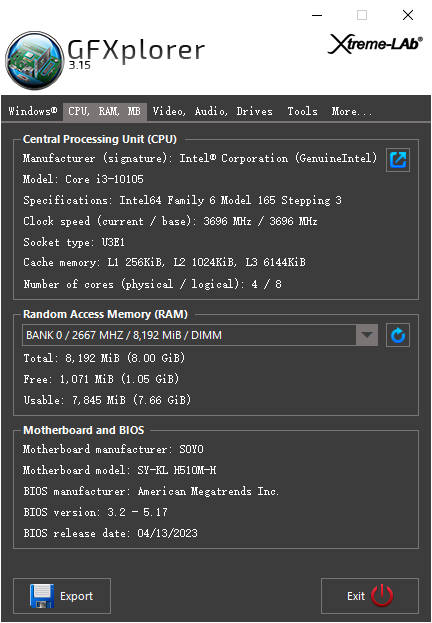Click BIOS version: 3.2 - 5.17 text

(x=95, y=512)
